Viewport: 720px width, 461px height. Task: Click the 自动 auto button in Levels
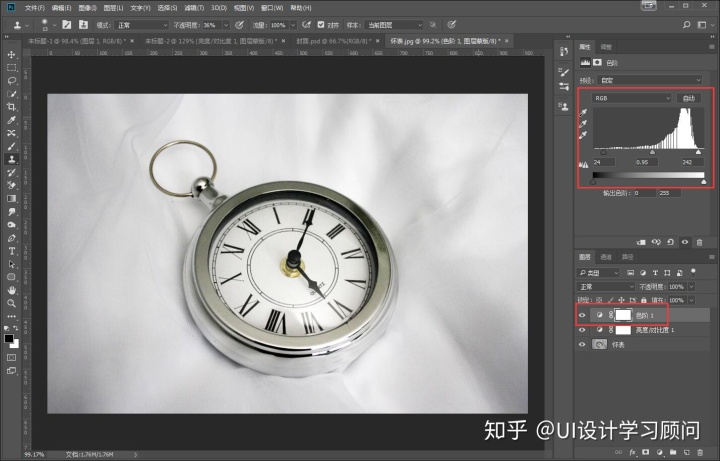[x=689, y=98]
